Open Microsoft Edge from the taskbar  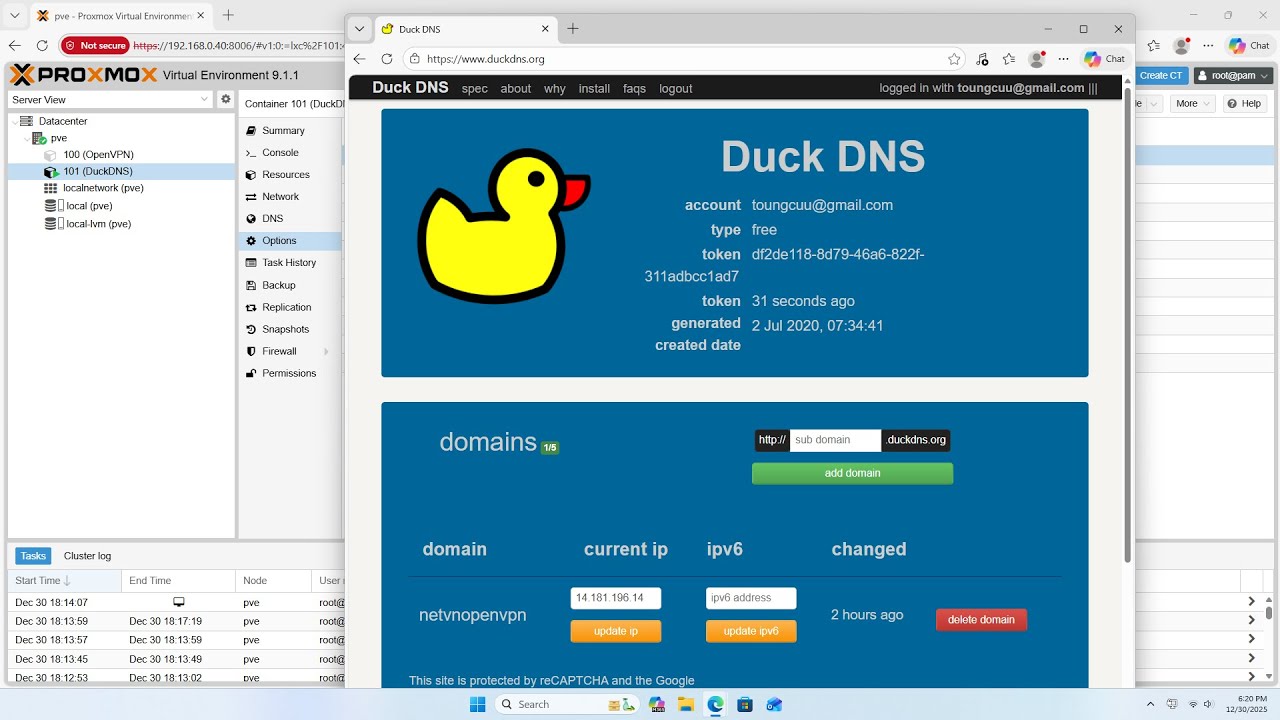(x=716, y=704)
